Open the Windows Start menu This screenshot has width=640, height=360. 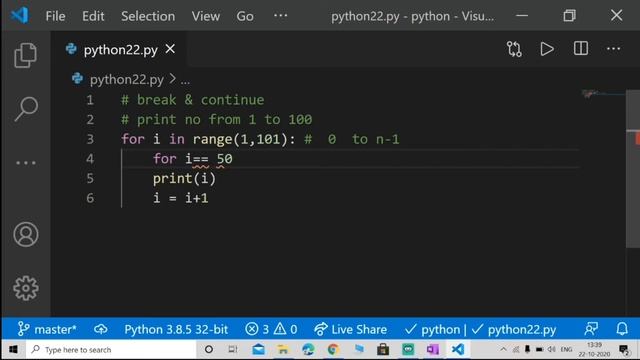tap(13, 349)
